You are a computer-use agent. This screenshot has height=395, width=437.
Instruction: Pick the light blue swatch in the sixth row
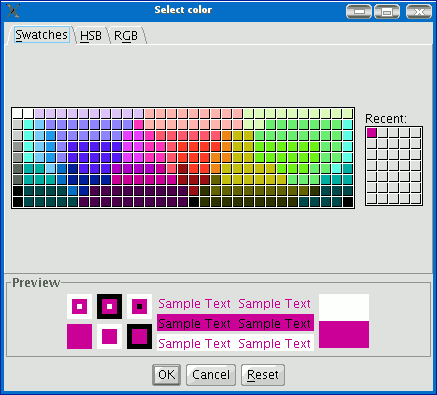(51, 169)
